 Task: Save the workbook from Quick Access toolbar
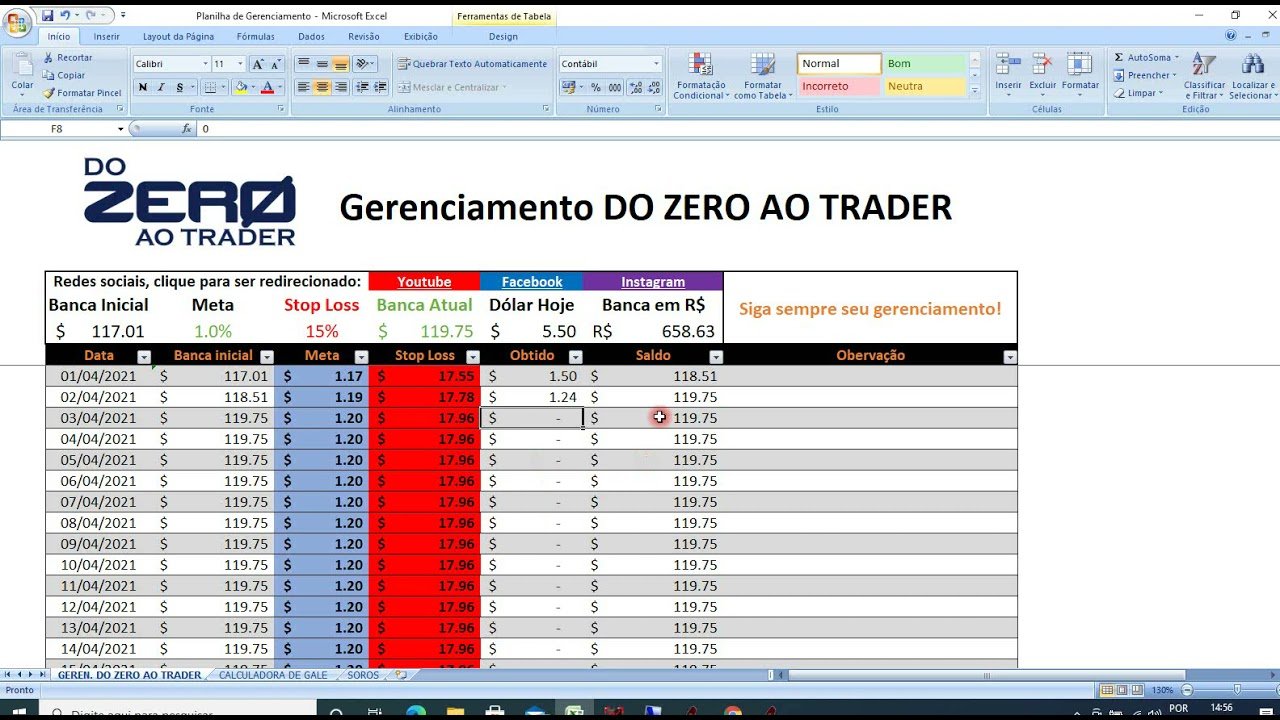47,16
